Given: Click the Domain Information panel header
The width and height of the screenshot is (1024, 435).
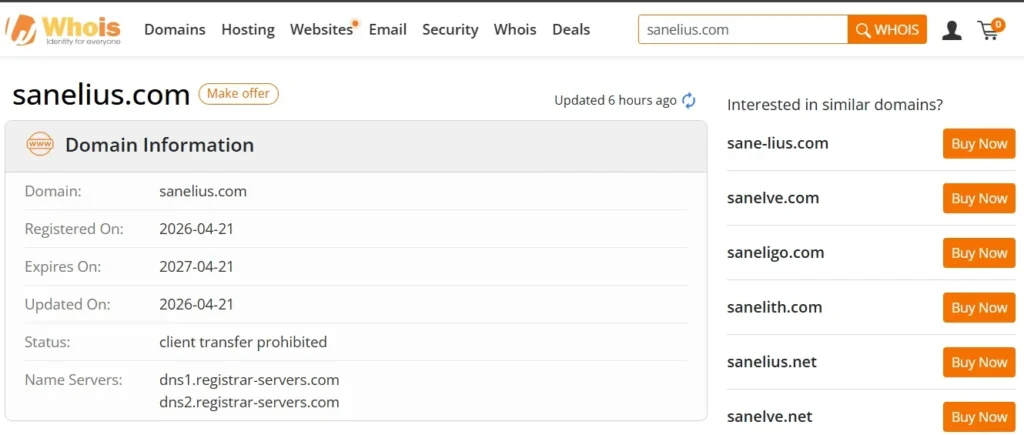Looking at the screenshot, I should pos(356,145).
